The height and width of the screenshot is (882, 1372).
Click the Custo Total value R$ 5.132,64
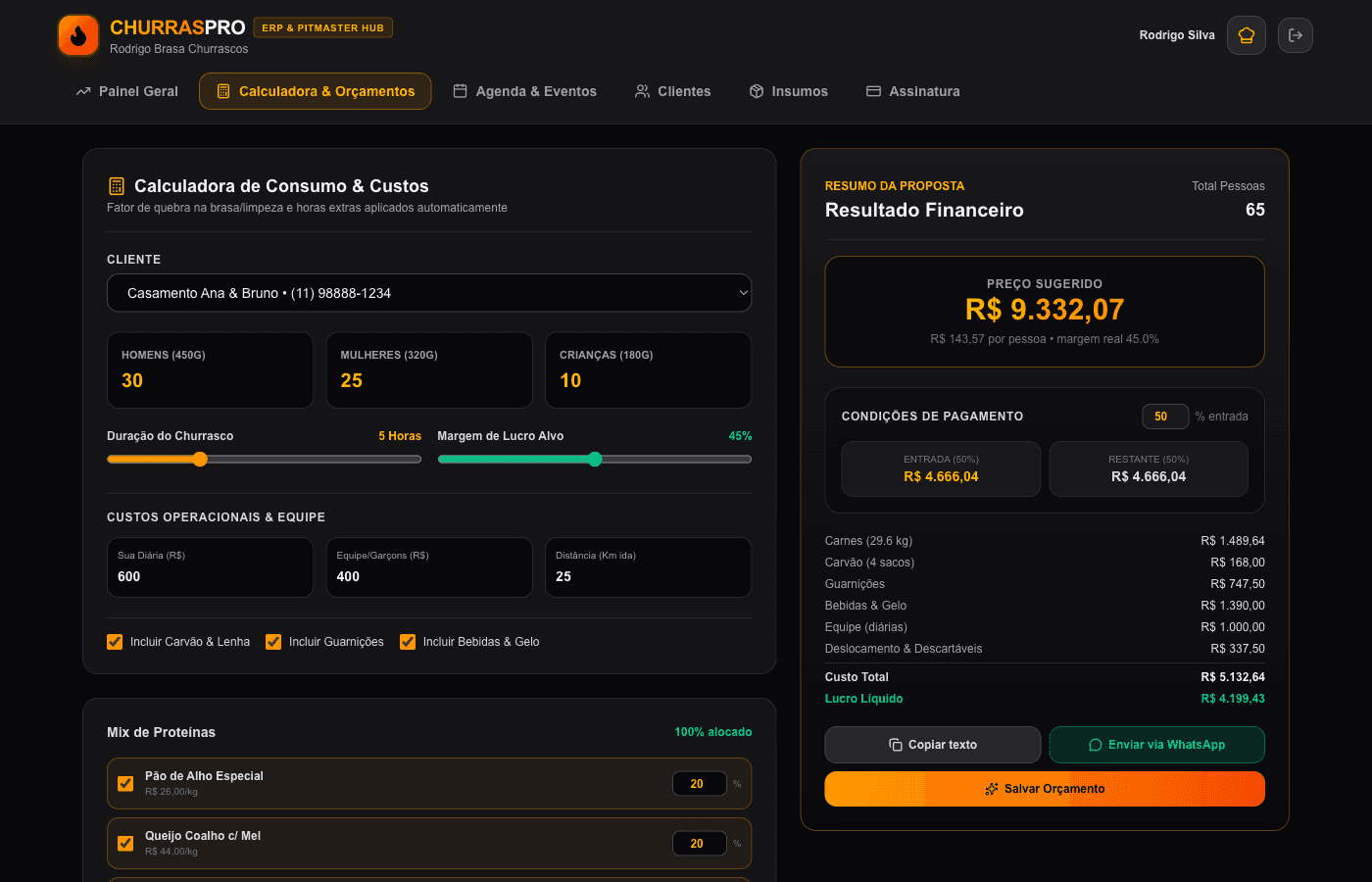[1233, 677]
